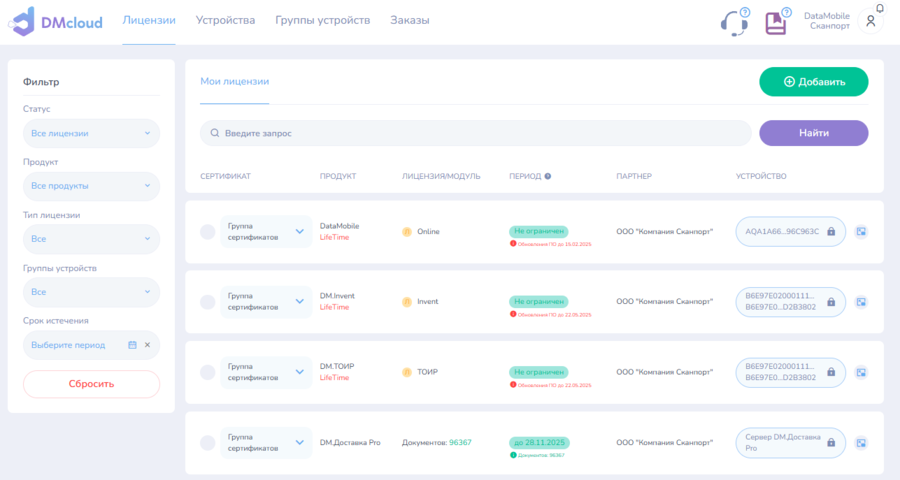This screenshot has height=480, width=900.
Task: Open the headset support icon
Action: click(x=734, y=24)
